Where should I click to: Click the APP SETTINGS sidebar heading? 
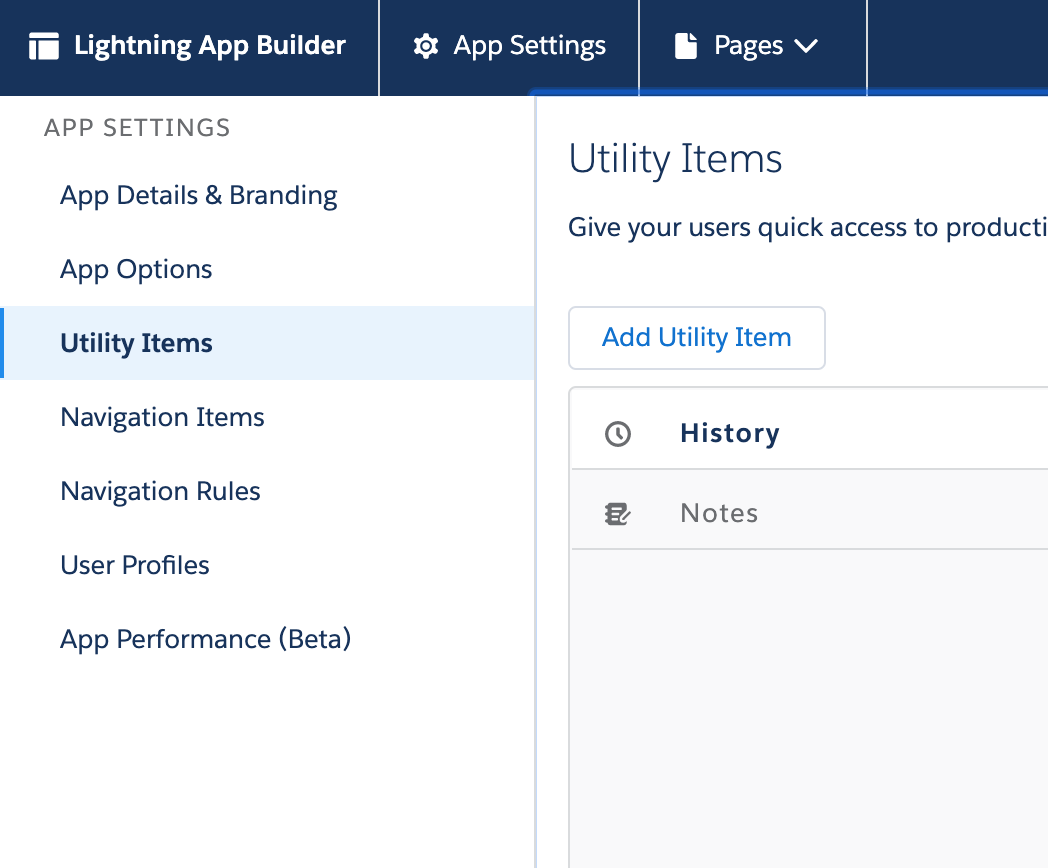tap(137, 128)
